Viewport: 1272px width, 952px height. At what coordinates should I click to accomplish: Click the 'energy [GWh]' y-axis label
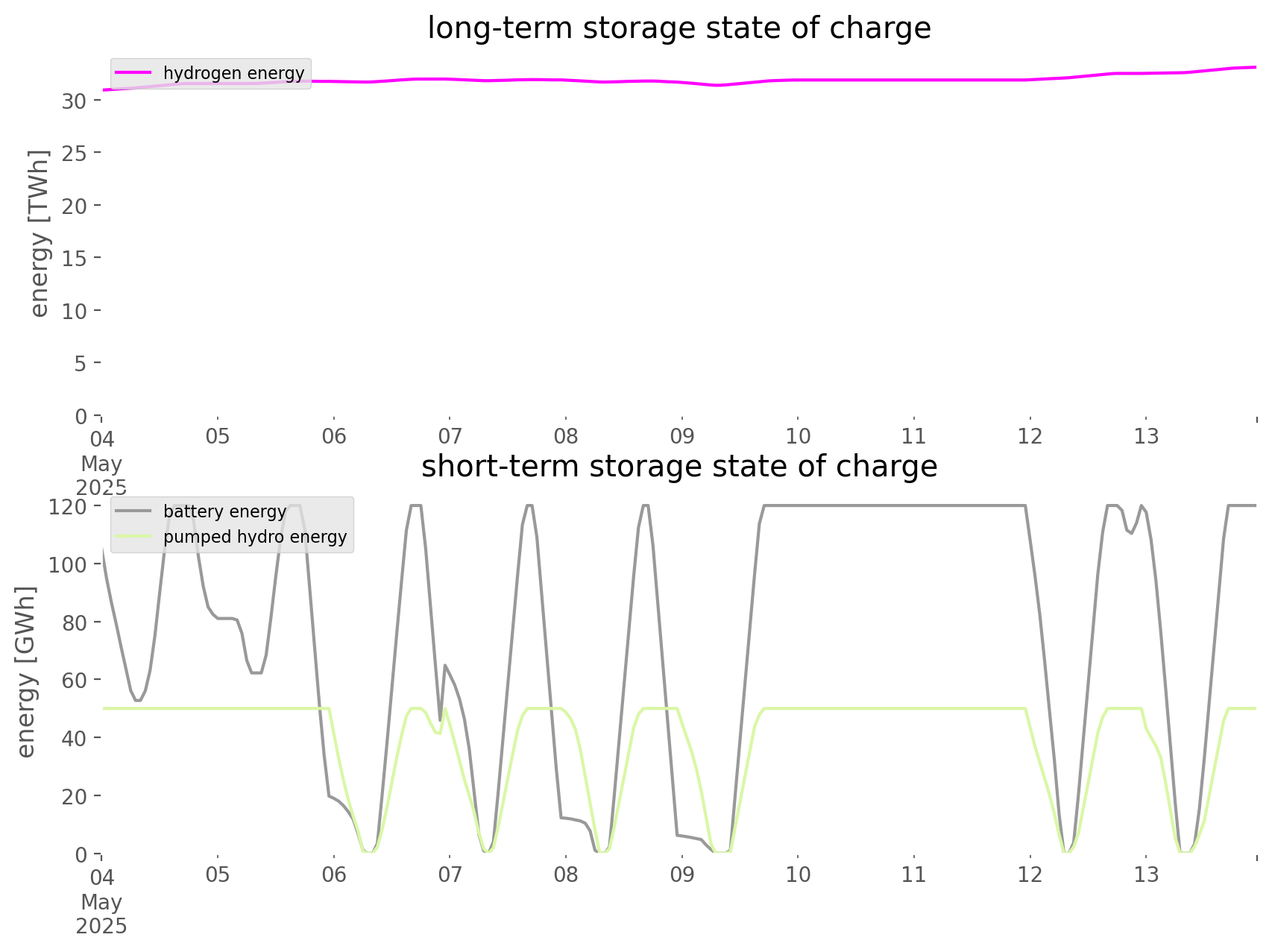tap(26, 672)
